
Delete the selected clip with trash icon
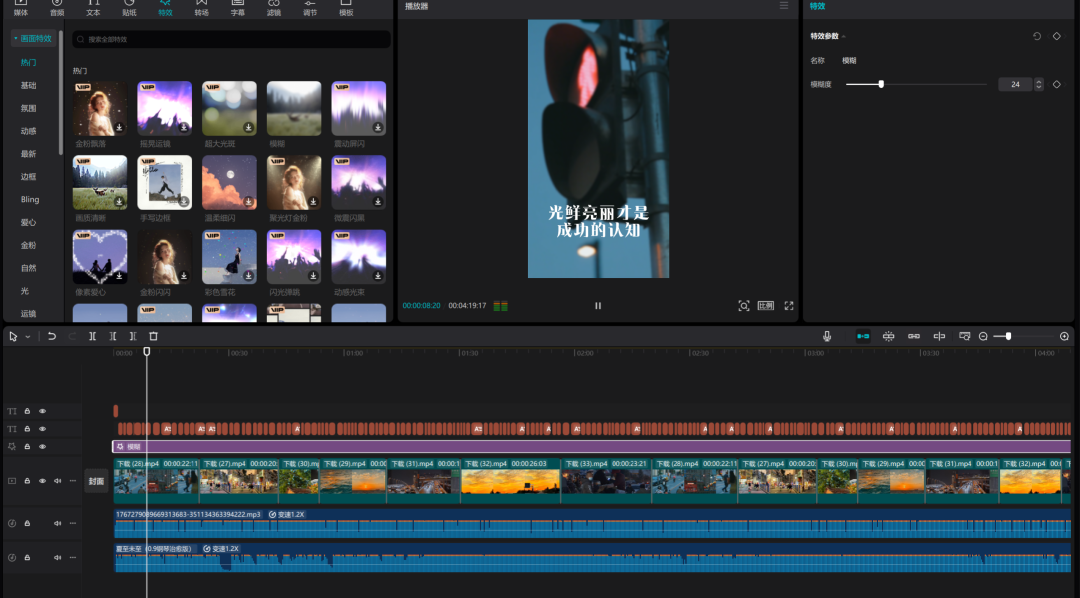(153, 337)
